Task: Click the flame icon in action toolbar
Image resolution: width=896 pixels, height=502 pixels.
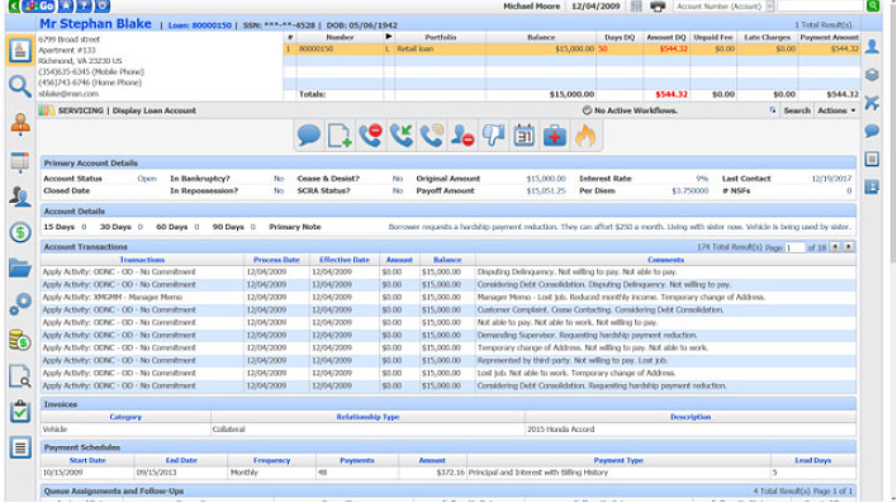Action: point(586,135)
